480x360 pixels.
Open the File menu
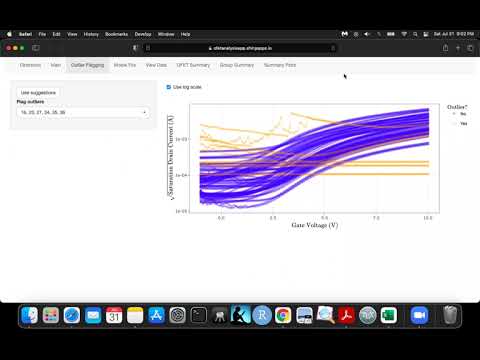pyautogui.click(x=42, y=34)
